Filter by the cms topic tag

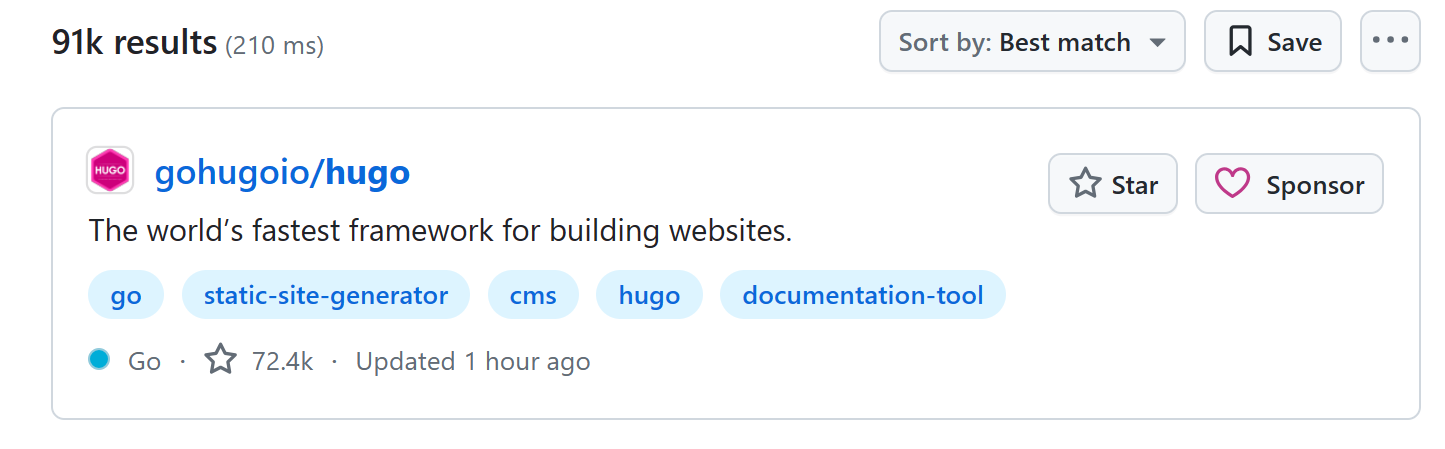(533, 295)
